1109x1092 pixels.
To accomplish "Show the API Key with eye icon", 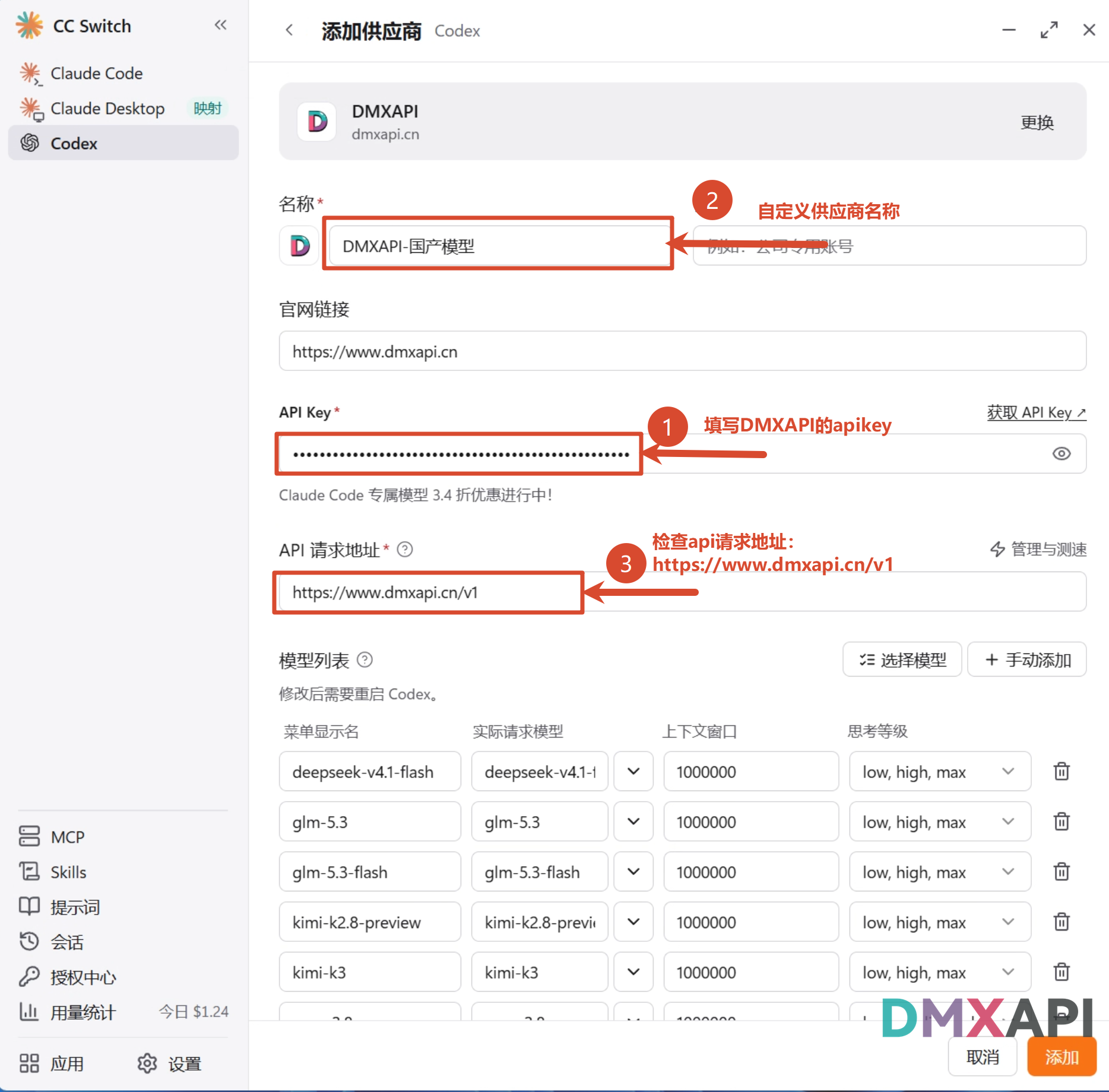I will [x=1062, y=453].
